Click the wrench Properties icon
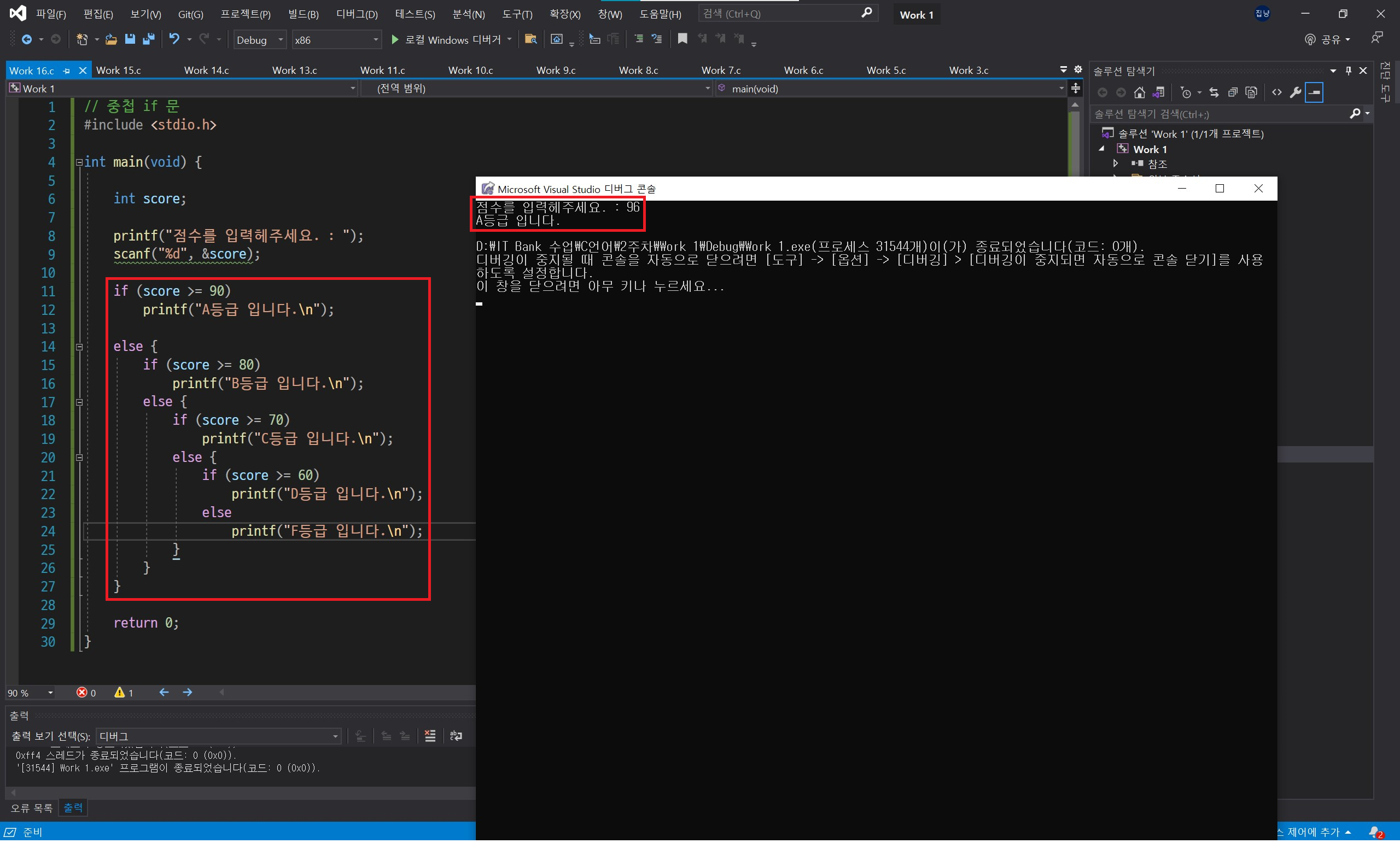 (x=1296, y=92)
